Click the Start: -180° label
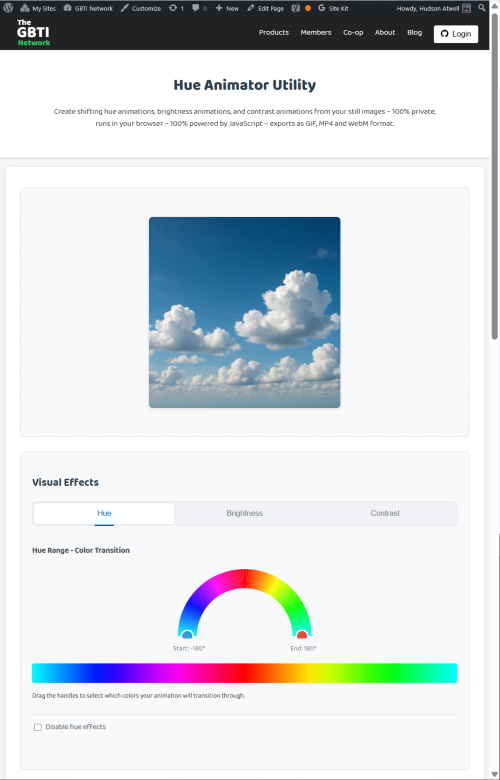 189,649
